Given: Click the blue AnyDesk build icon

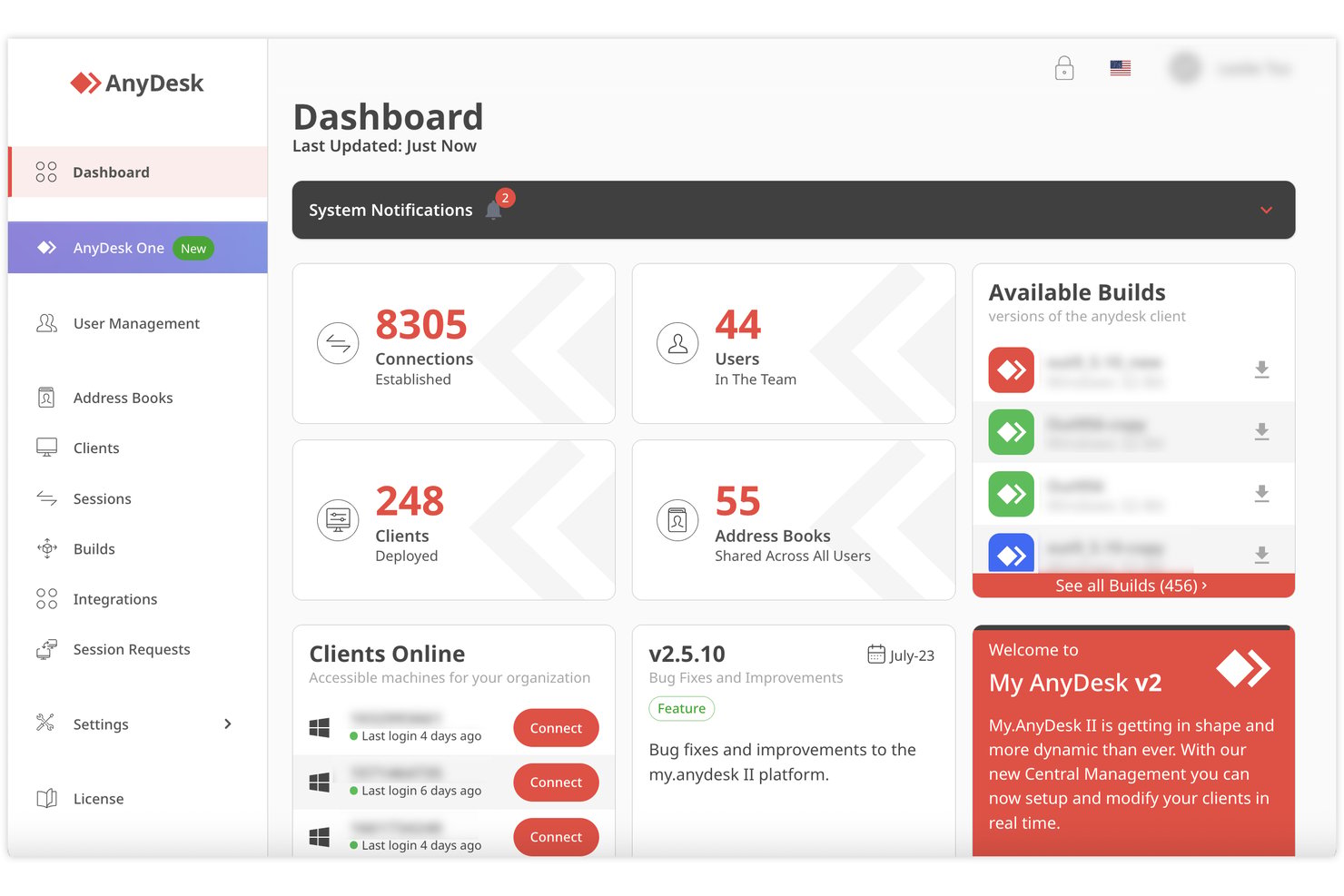Looking at the screenshot, I should (x=1012, y=553).
